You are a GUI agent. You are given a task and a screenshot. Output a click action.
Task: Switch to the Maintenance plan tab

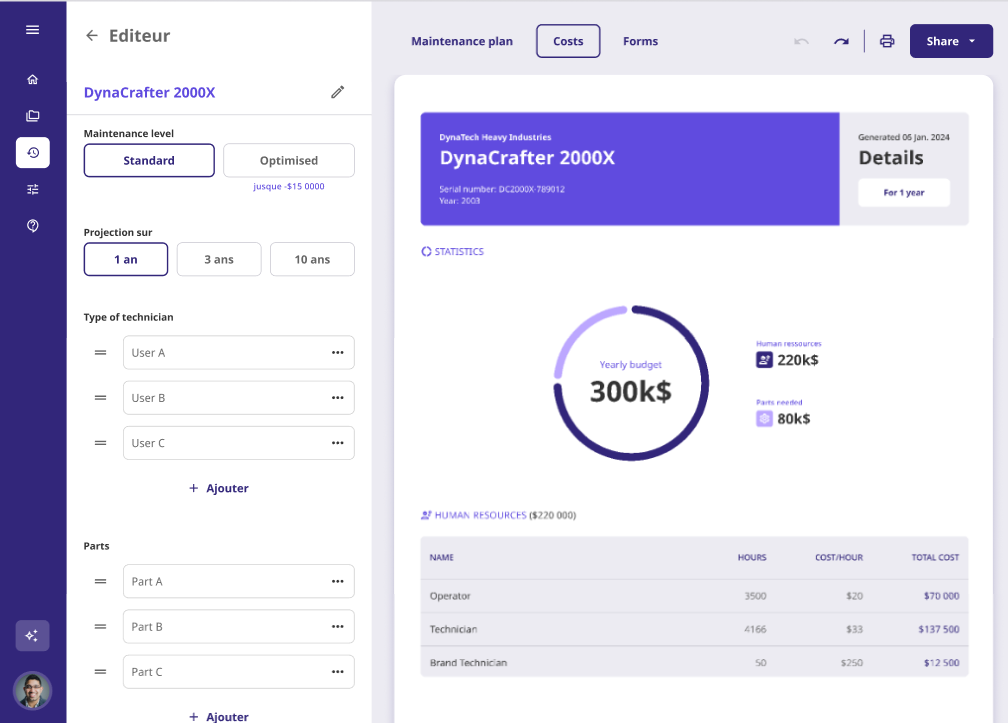pos(462,41)
